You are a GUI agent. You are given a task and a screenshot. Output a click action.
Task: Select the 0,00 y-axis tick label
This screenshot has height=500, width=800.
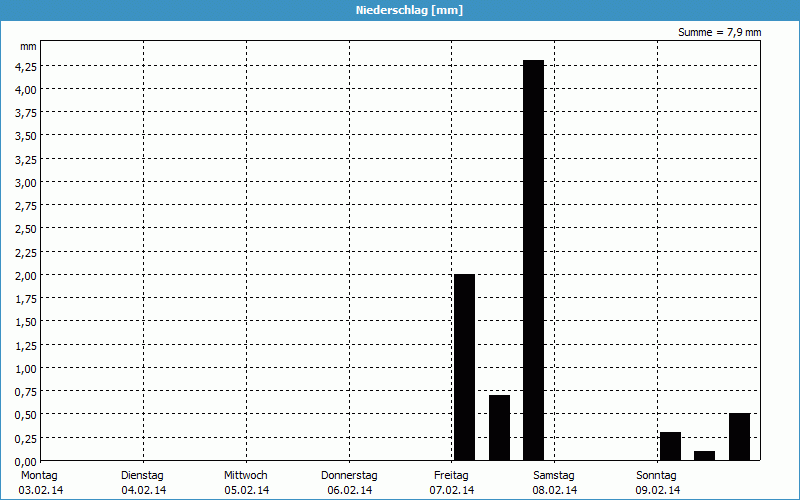[x=26, y=461]
